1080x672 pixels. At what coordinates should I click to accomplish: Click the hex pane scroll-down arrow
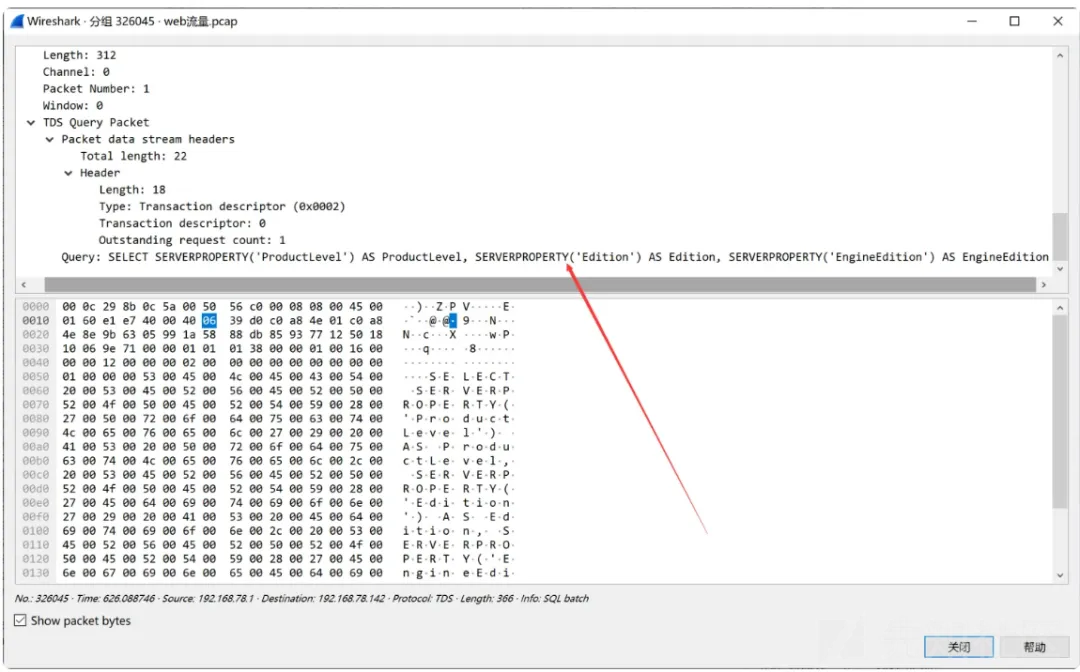coord(1060,576)
